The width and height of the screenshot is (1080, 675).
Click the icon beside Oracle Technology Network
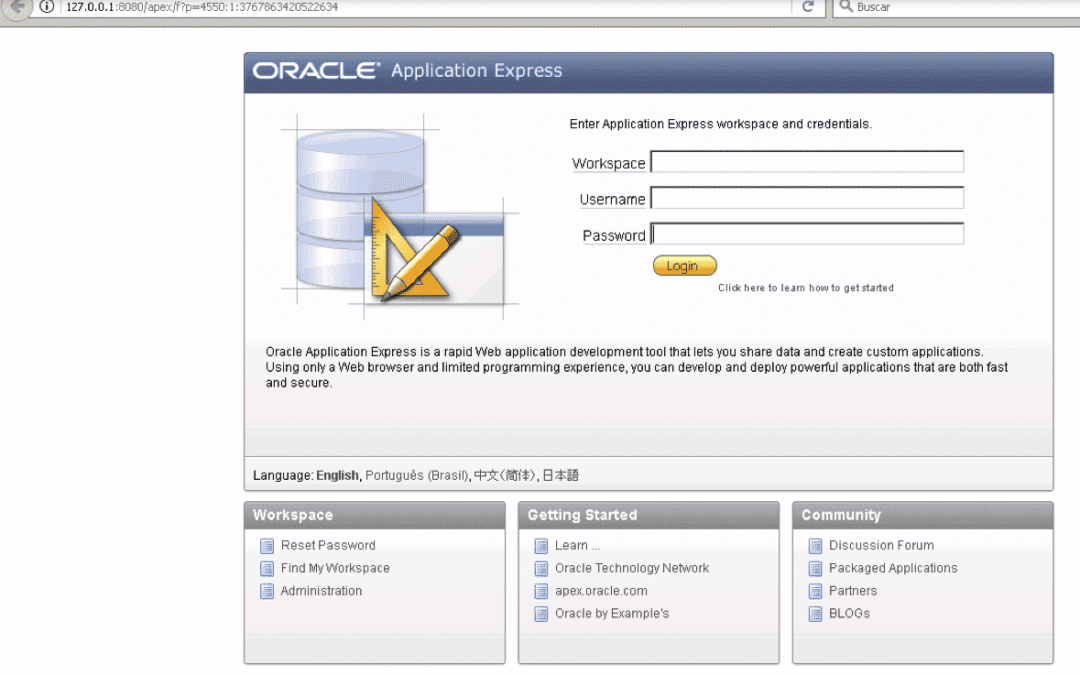[541, 569]
